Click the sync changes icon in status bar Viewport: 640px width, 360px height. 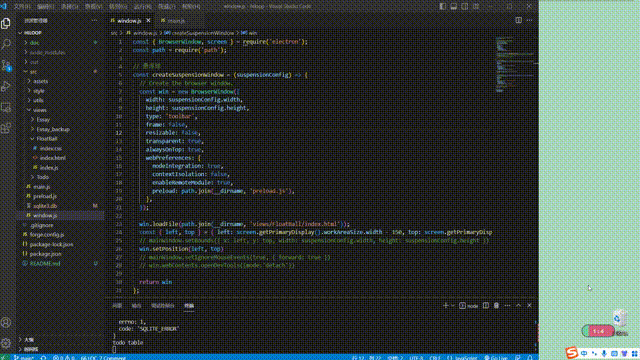coord(44,358)
